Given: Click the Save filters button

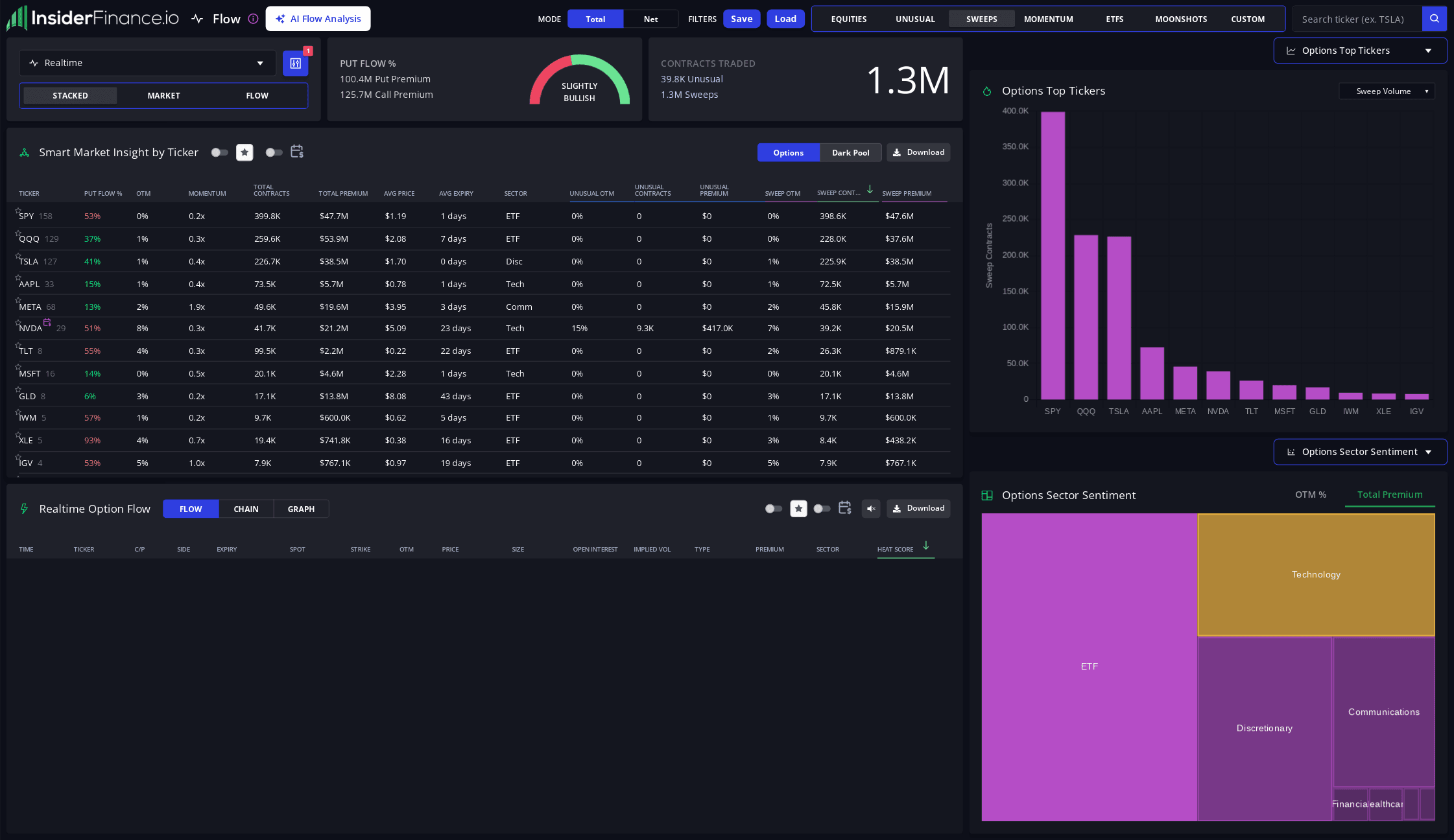Looking at the screenshot, I should [x=741, y=19].
